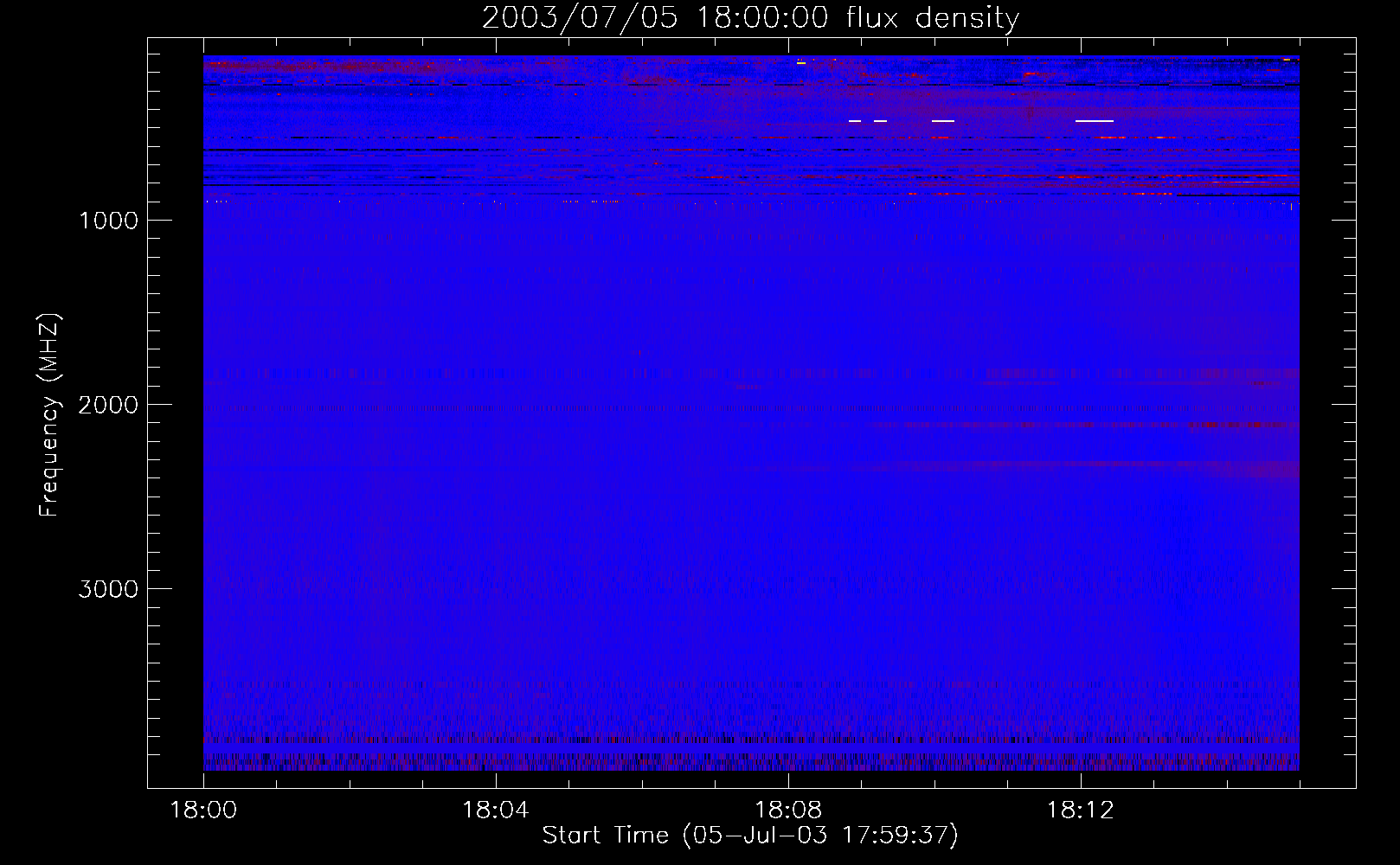The image size is (1400, 865).
Task: Click the 18:12 time axis label
Action: pyautogui.click(x=1081, y=811)
